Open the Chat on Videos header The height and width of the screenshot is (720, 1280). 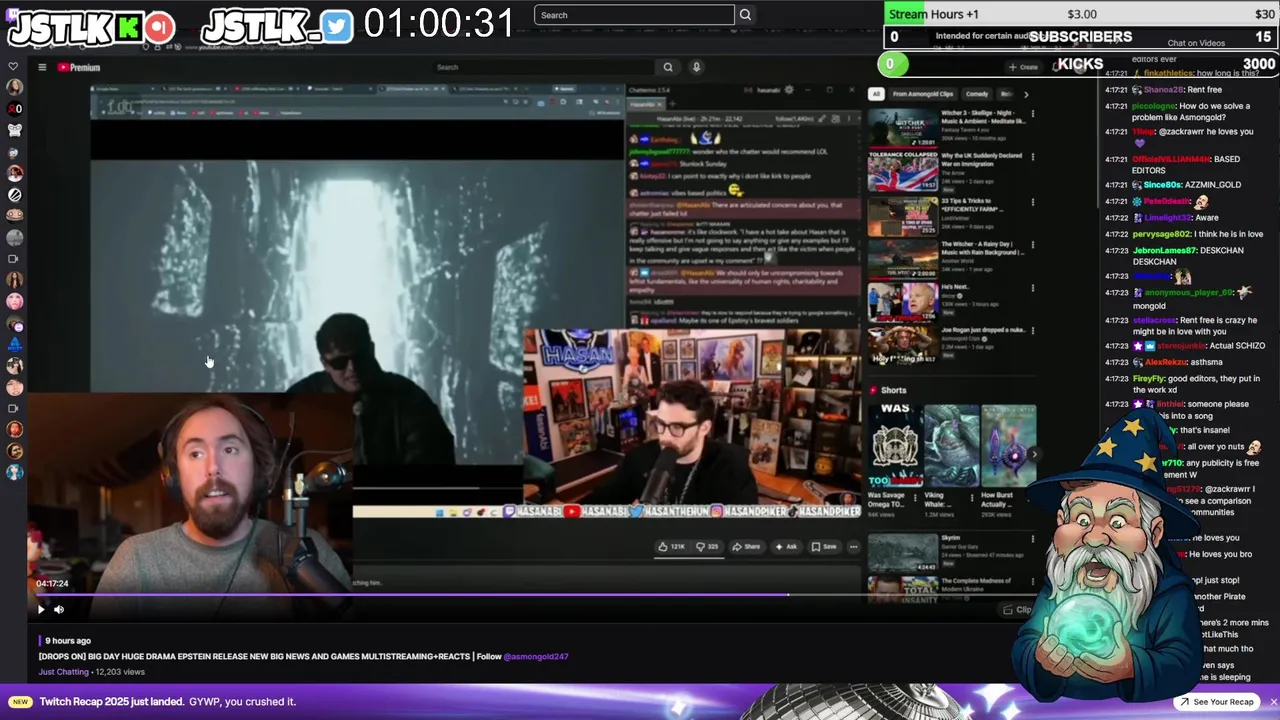coord(1196,43)
